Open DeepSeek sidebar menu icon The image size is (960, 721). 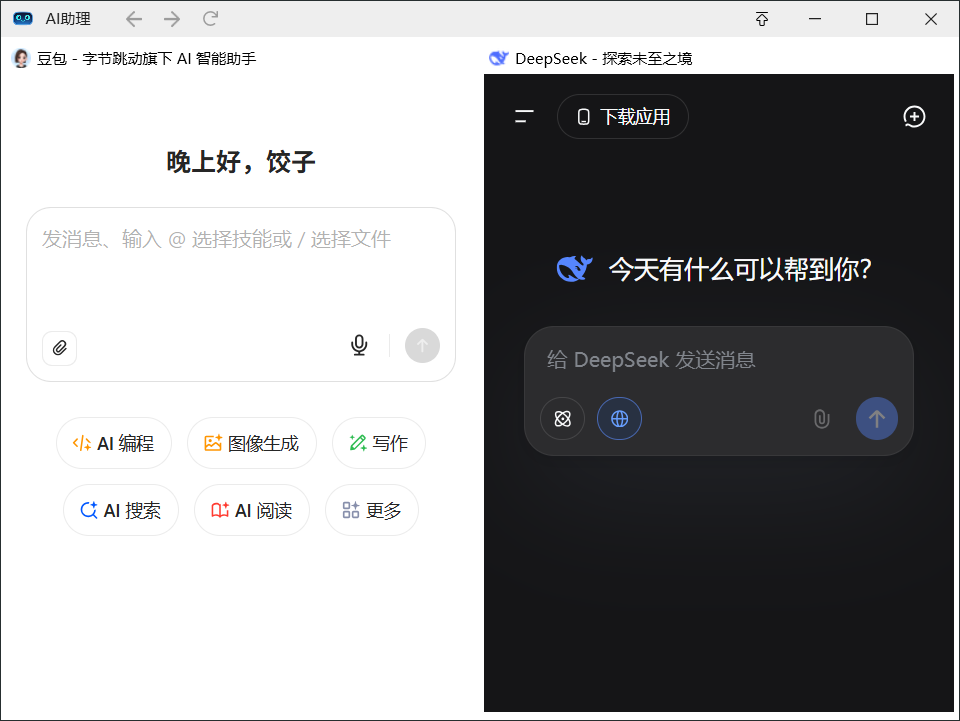pyautogui.click(x=524, y=116)
